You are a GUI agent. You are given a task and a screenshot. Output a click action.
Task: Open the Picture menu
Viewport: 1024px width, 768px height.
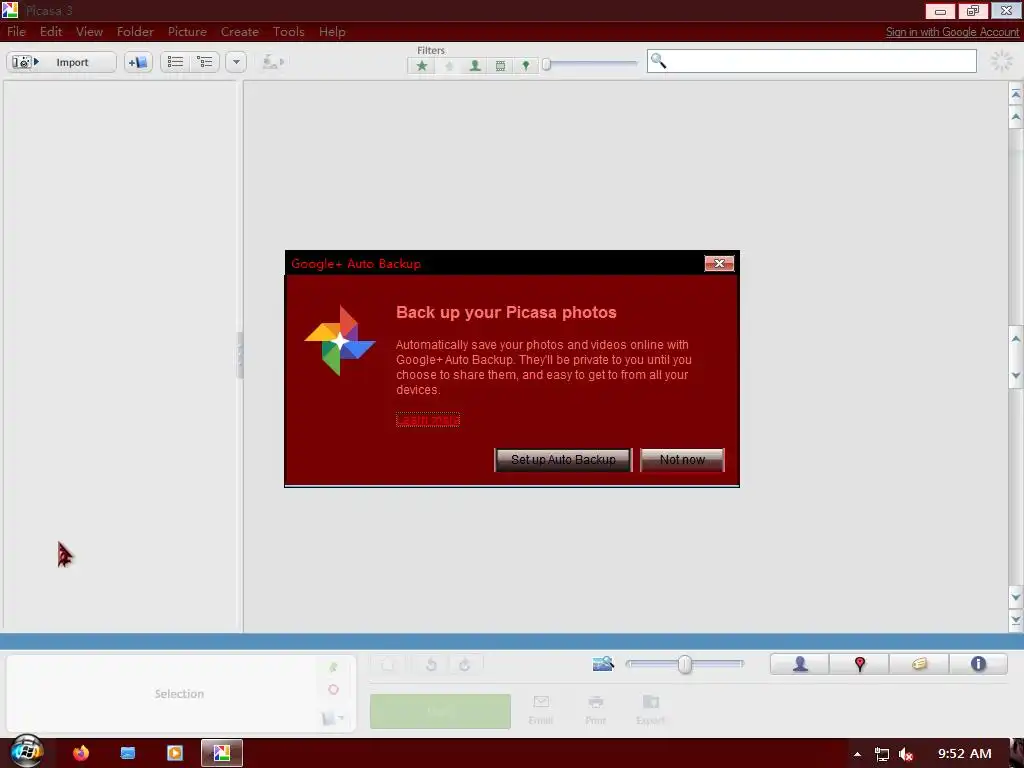[187, 31]
